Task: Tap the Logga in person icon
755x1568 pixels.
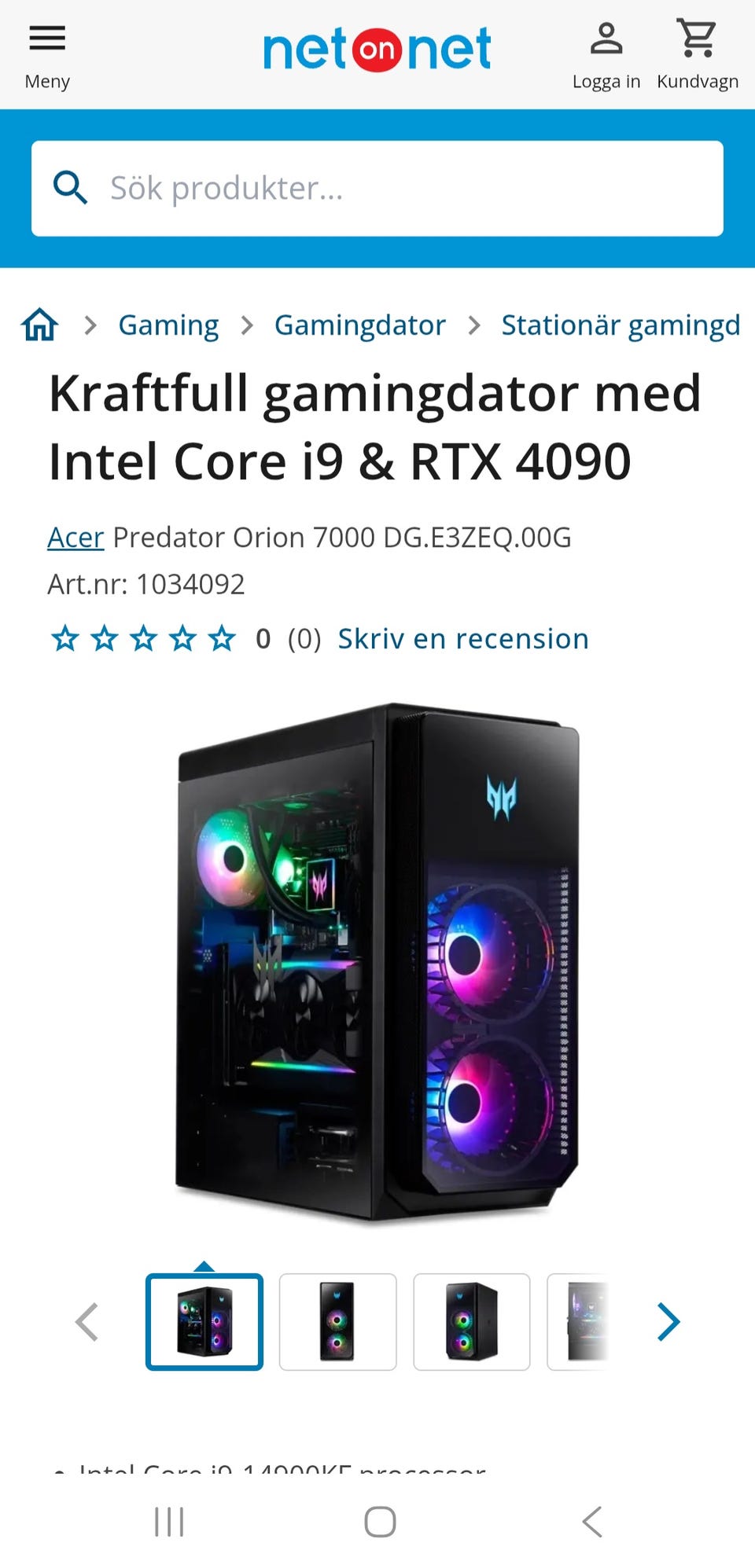Action: (x=606, y=39)
